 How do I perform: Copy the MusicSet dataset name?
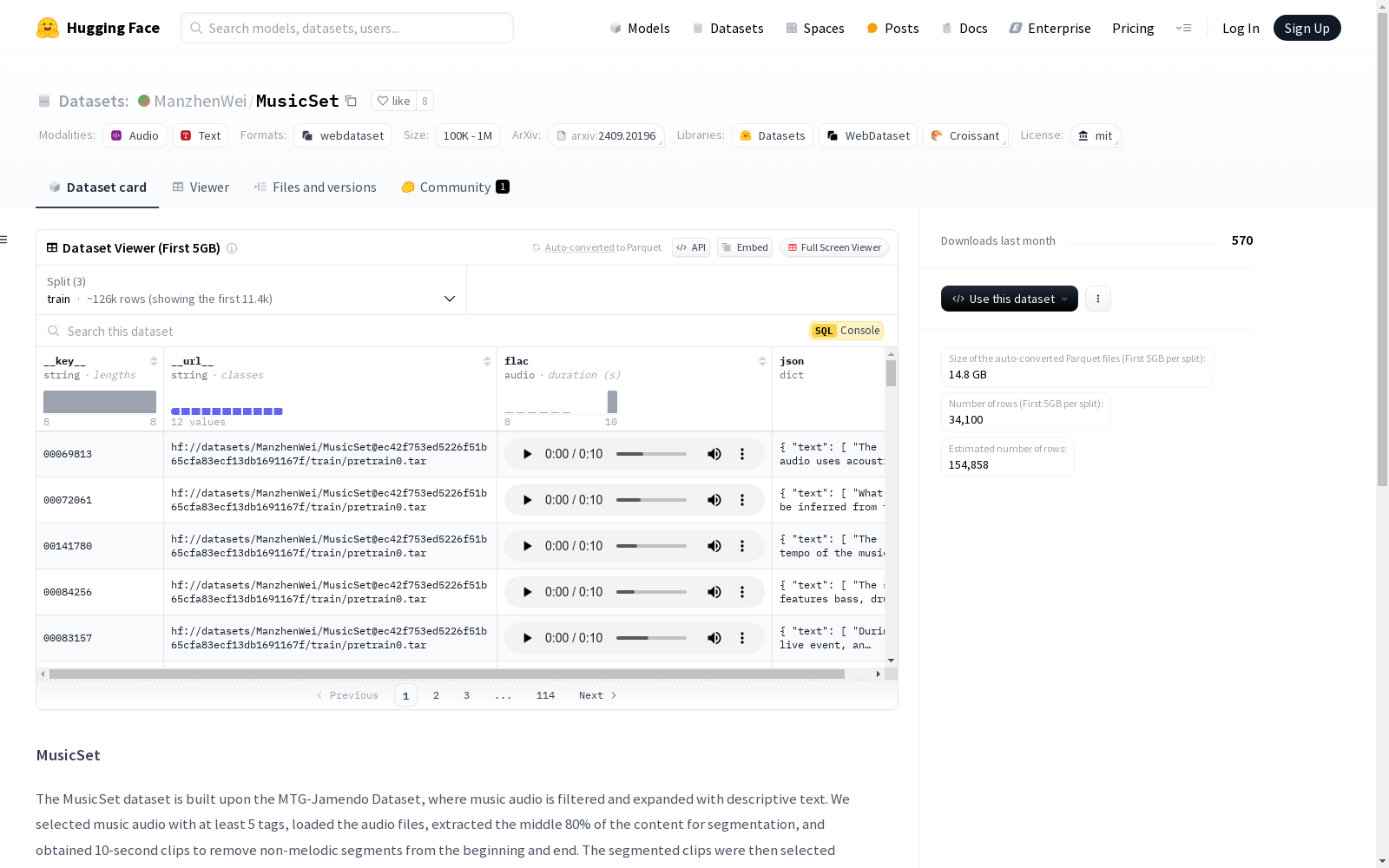(351, 101)
